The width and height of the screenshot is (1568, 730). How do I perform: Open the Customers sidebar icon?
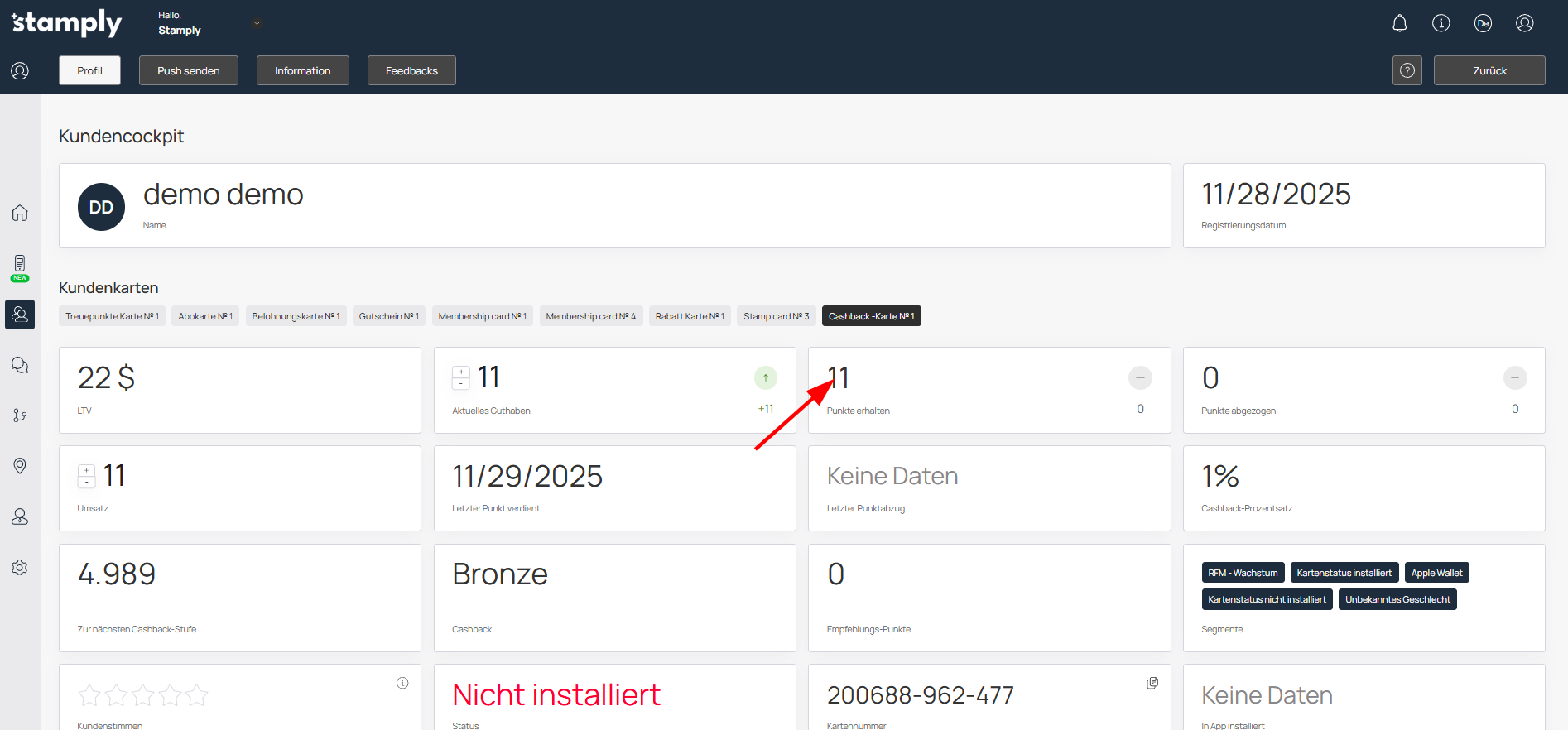tap(20, 315)
